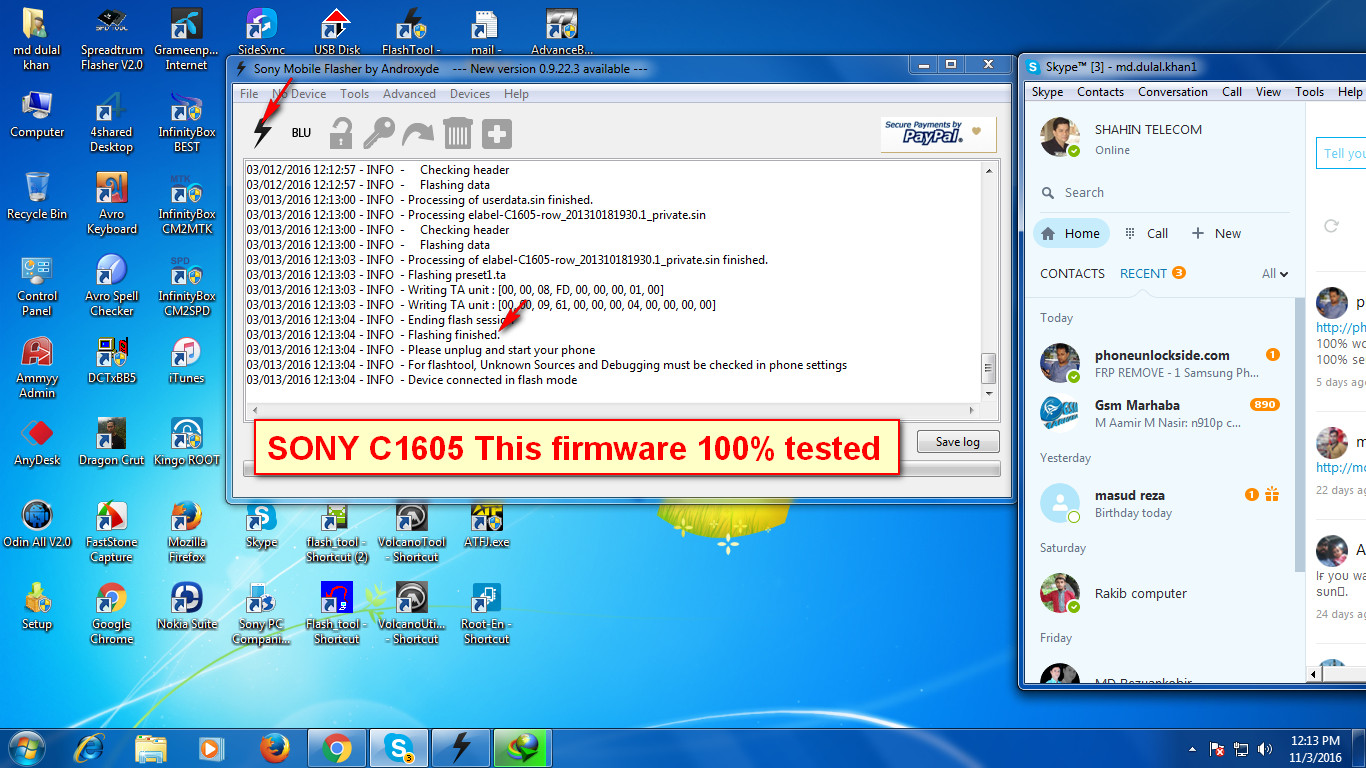Show hidden tray icons arrow

pyautogui.click(x=1192, y=749)
